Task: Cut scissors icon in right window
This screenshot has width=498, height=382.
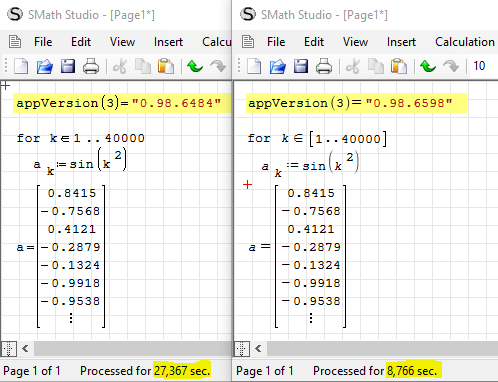Action: 353,66
